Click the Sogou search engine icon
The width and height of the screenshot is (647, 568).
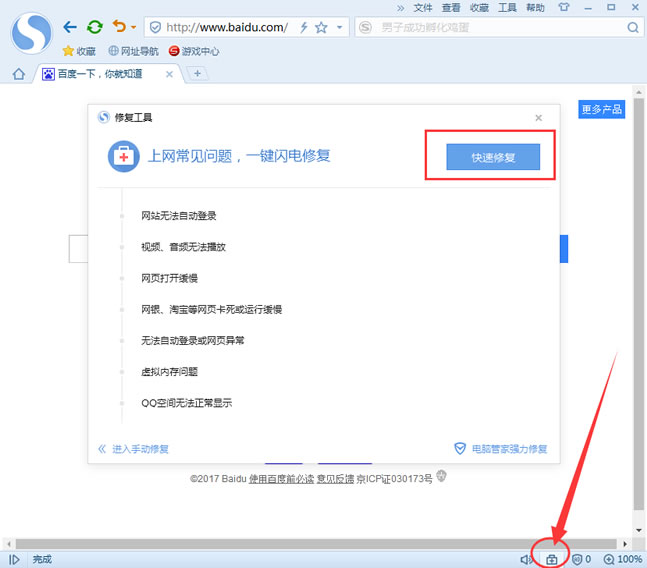pos(365,28)
